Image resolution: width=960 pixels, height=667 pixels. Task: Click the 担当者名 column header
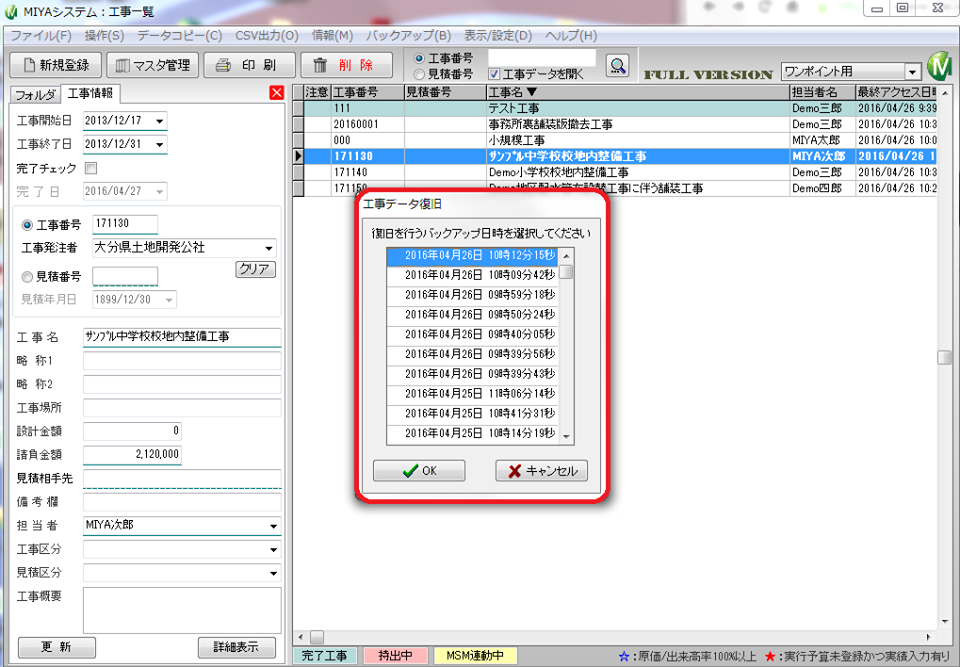pos(822,92)
